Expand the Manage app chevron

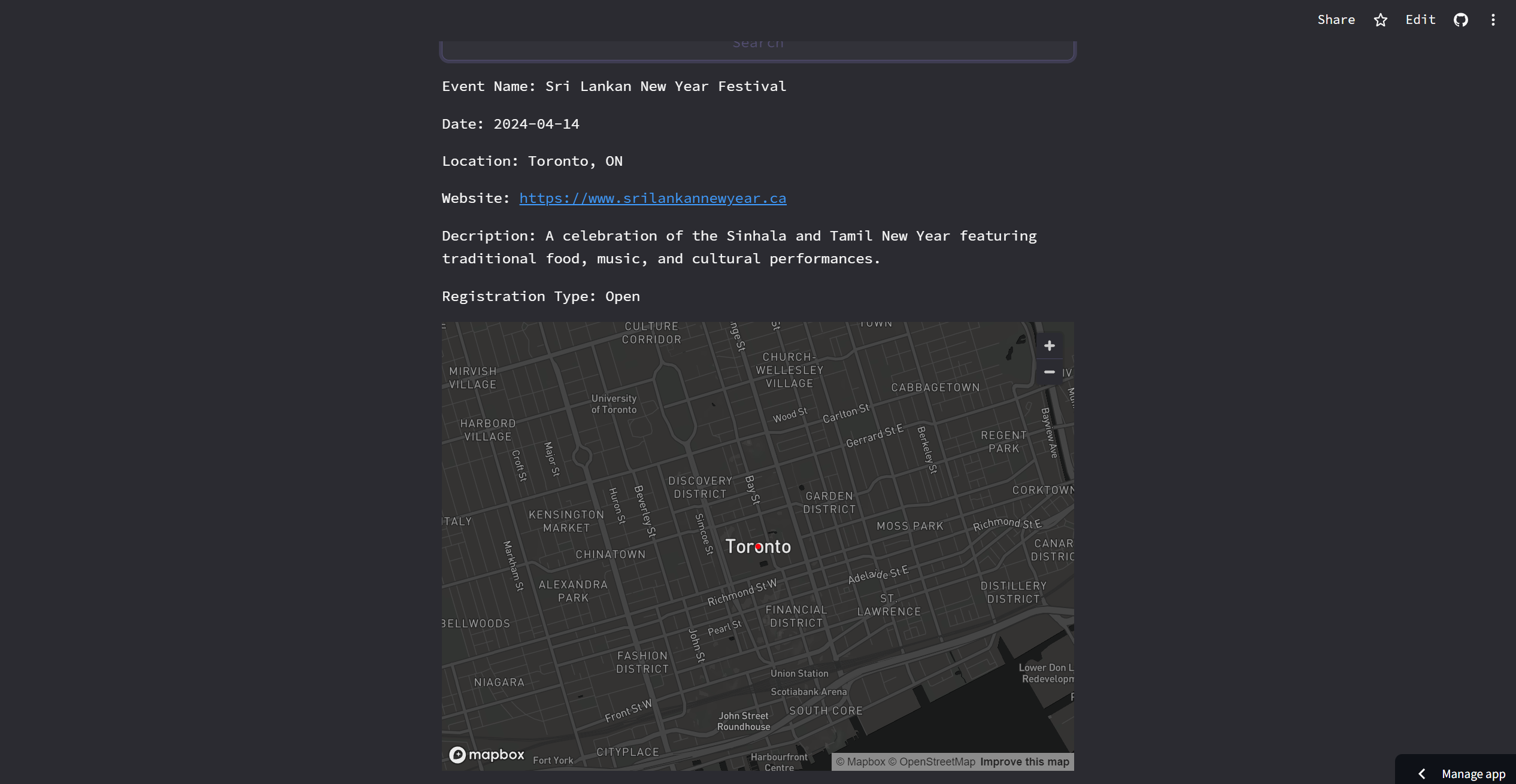point(1421,774)
